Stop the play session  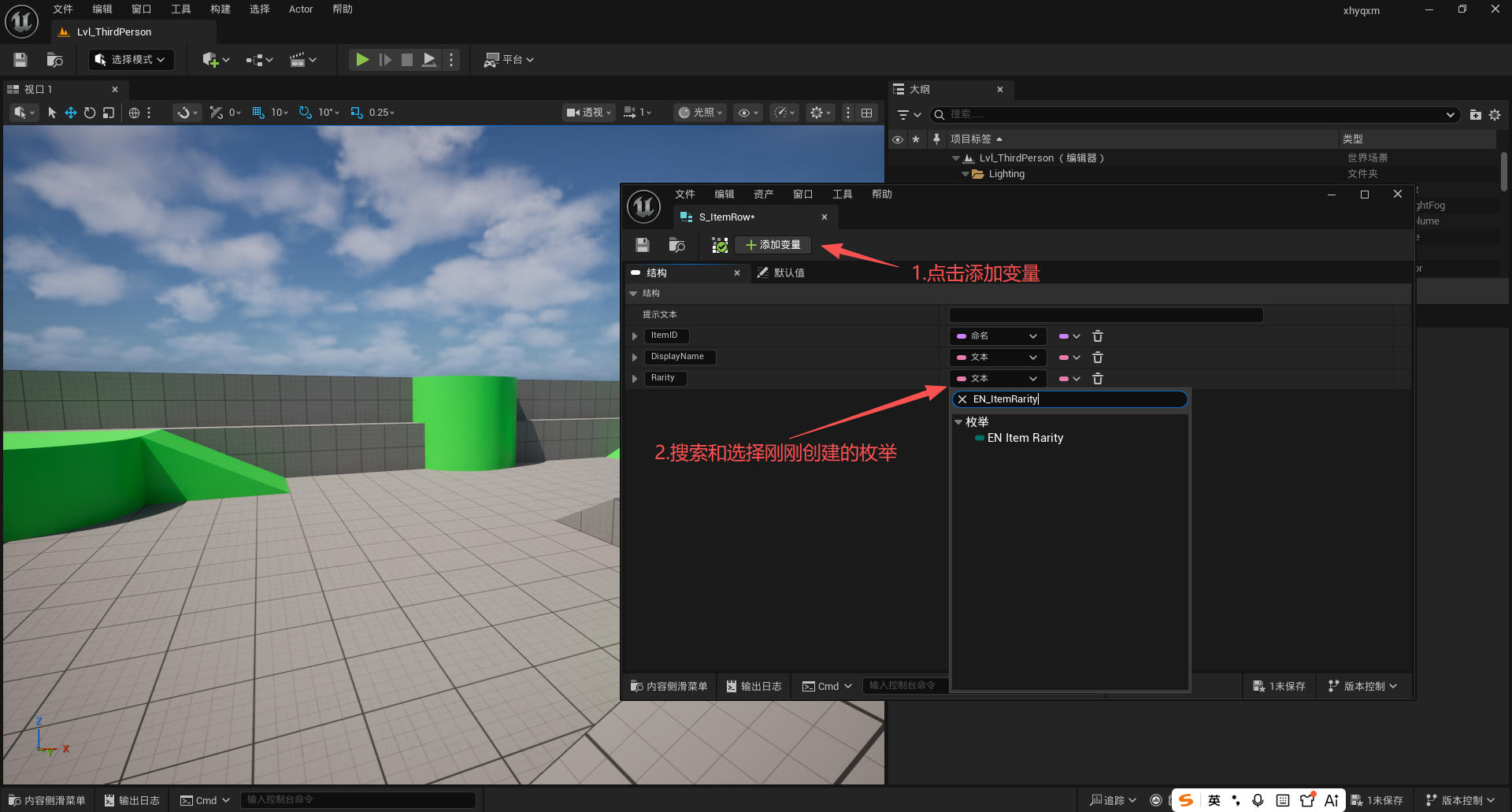coord(407,60)
